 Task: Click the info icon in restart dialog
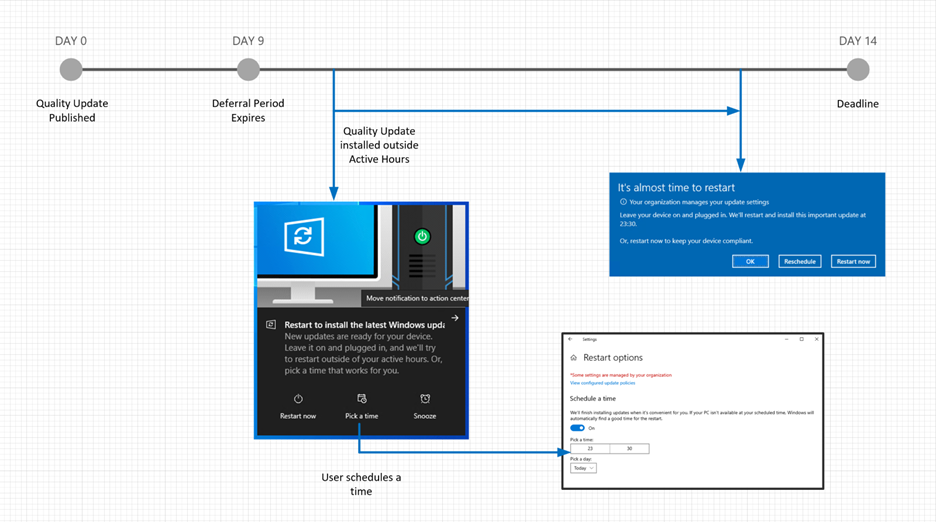623,202
